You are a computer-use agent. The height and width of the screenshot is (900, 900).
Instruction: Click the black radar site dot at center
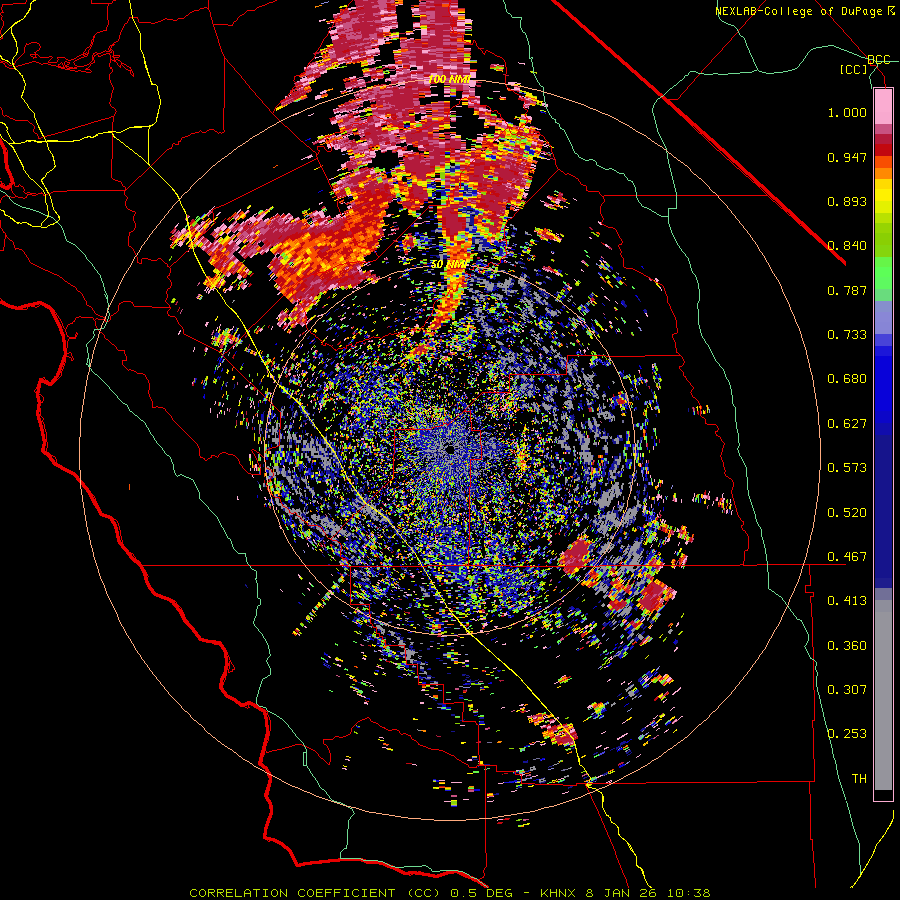click(x=450, y=449)
